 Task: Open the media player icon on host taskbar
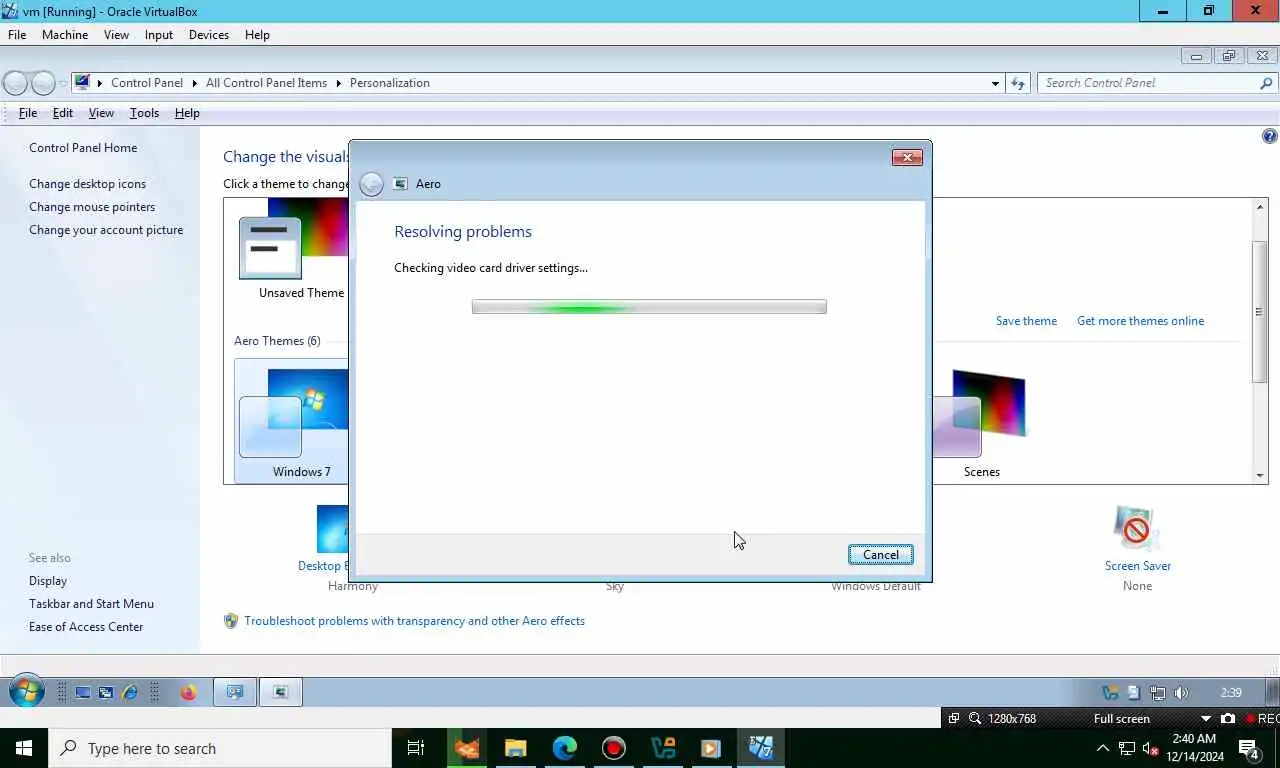tap(711, 748)
